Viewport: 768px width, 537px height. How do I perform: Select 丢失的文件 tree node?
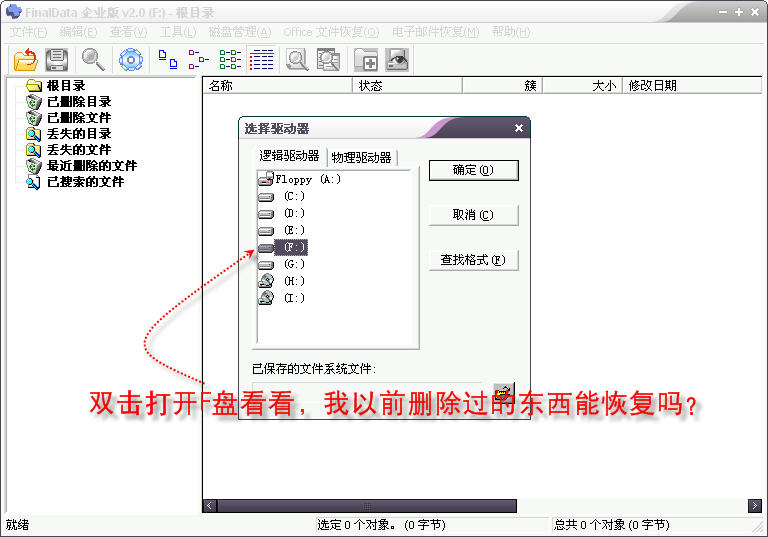point(79,149)
